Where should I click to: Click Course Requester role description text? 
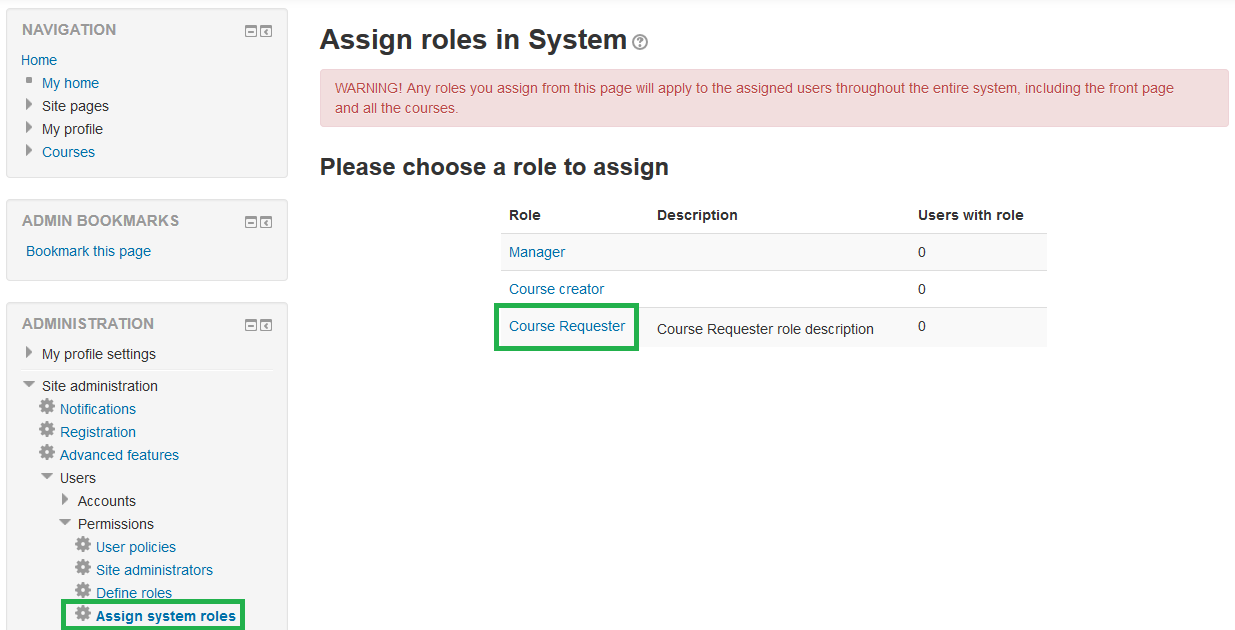coord(765,329)
